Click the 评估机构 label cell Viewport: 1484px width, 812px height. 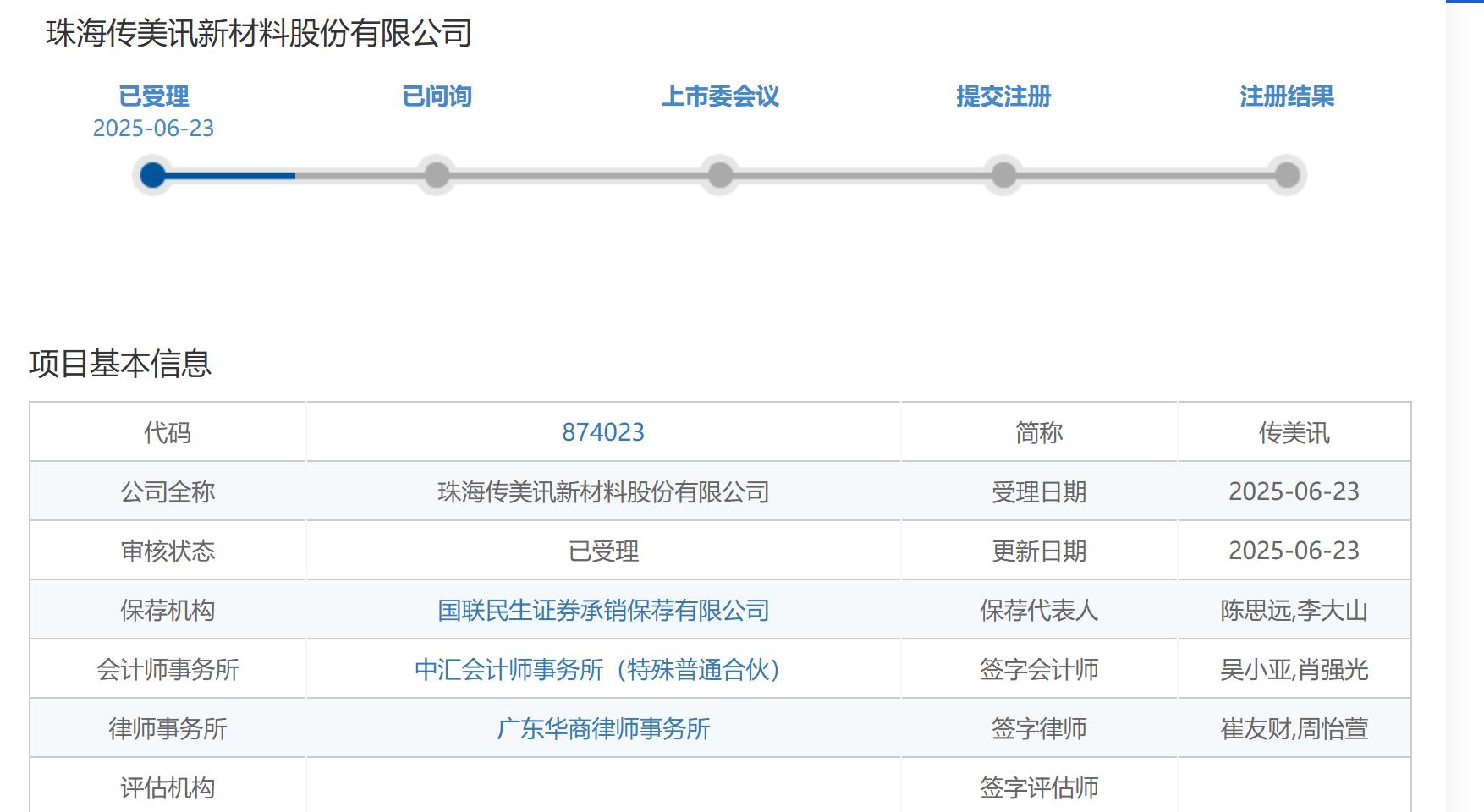(x=168, y=786)
